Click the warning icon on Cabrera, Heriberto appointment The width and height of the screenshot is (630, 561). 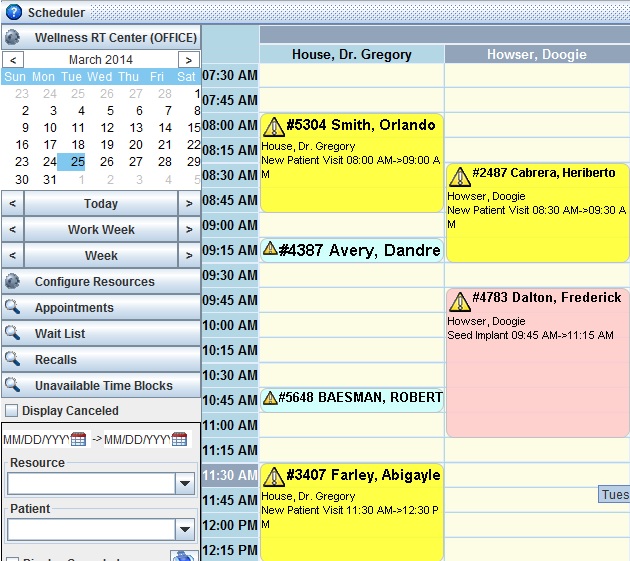[x=459, y=176]
